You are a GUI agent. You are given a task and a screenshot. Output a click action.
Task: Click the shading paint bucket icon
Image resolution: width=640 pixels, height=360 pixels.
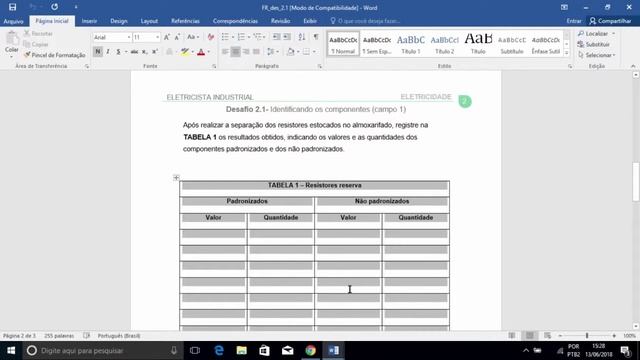290,52
